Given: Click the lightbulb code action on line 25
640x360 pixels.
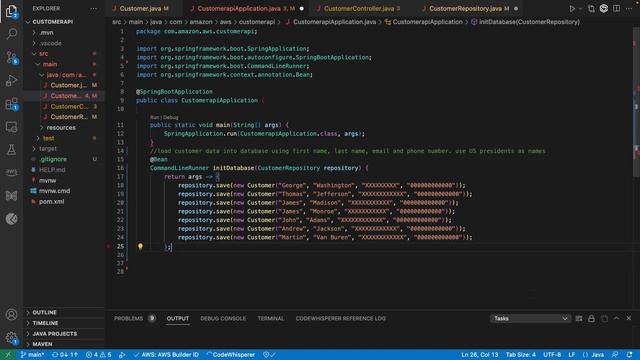Looking at the screenshot, I should pos(140,247).
